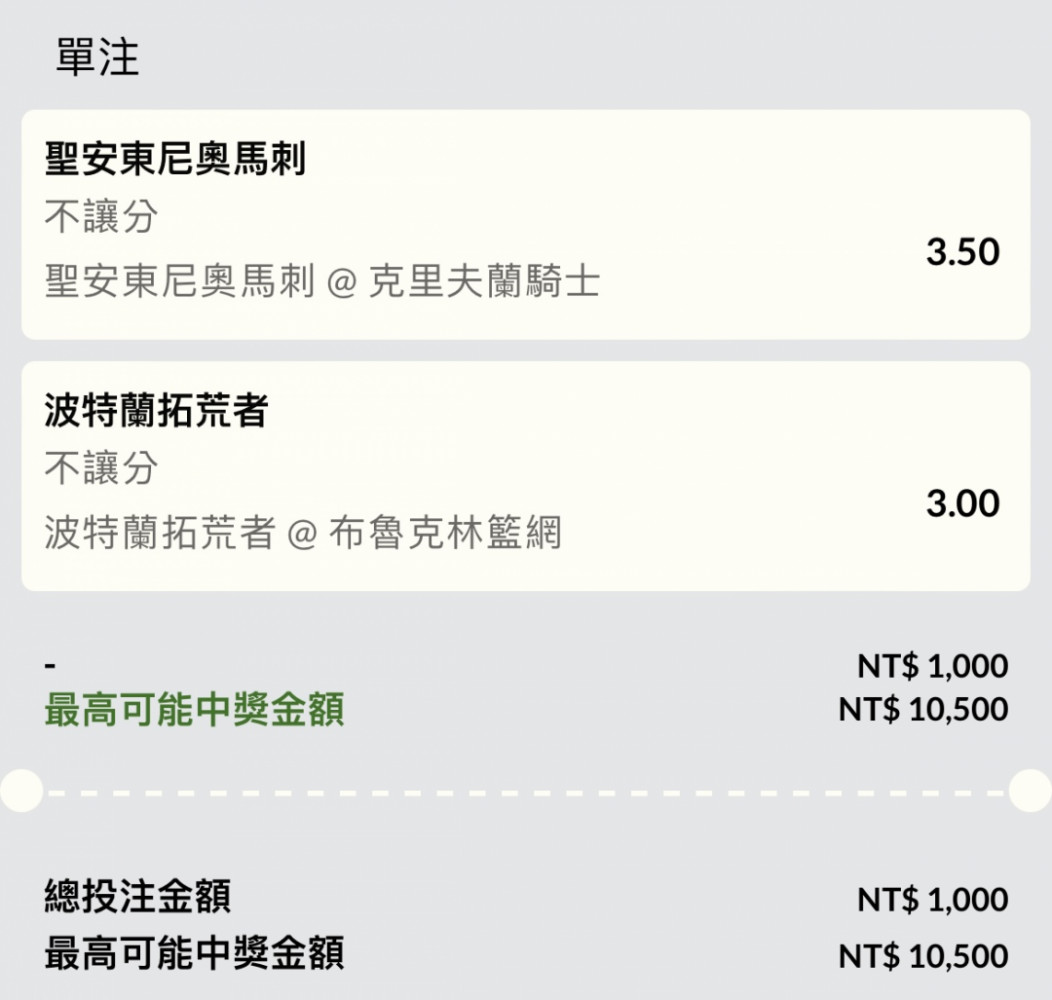Screen dimensions: 1052x1000
Task: Click the bottom NT$ 10,500 total payout
Action: click(923, 956)
